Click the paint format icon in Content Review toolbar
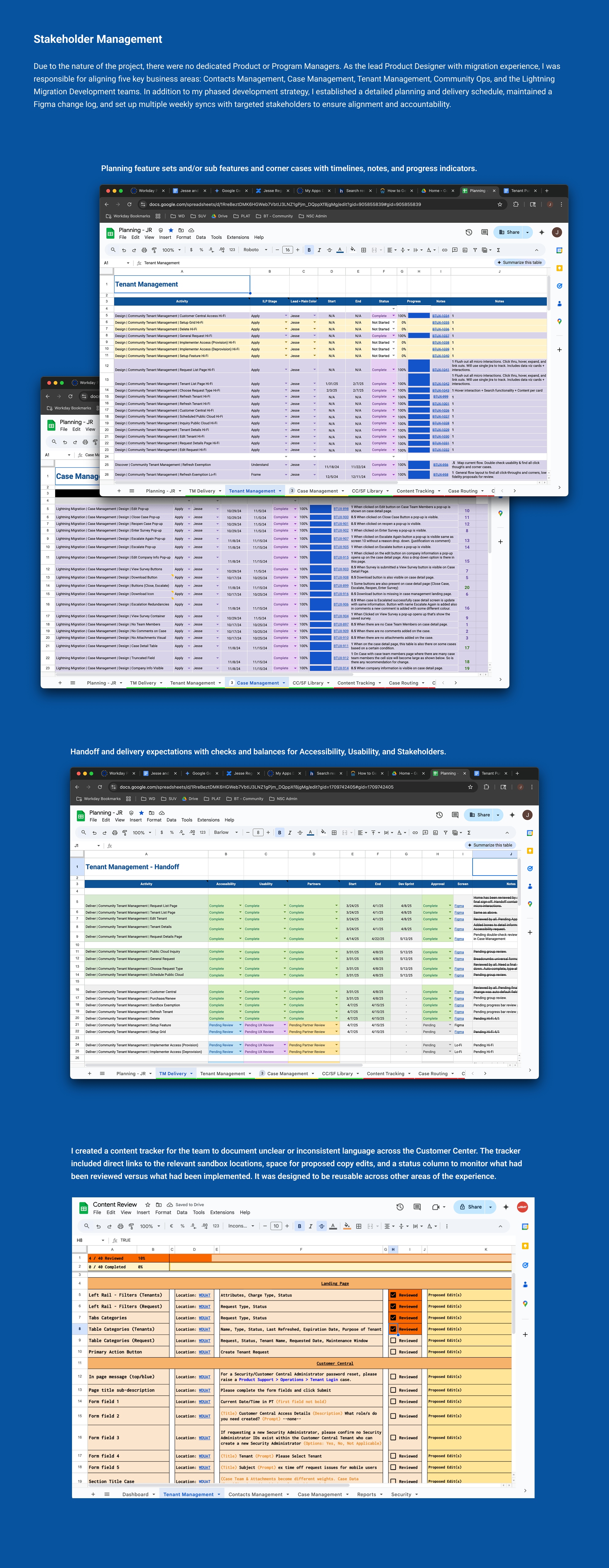 coord(131,1226)
